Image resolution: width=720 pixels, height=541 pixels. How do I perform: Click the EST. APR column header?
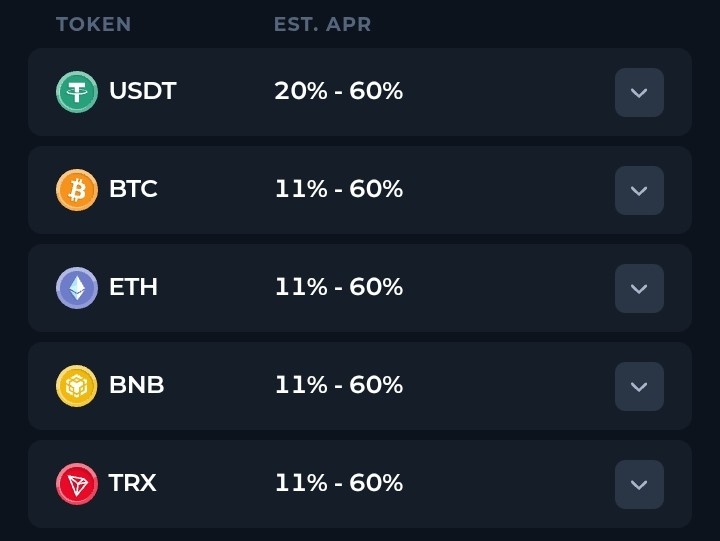tap(322, 24)
